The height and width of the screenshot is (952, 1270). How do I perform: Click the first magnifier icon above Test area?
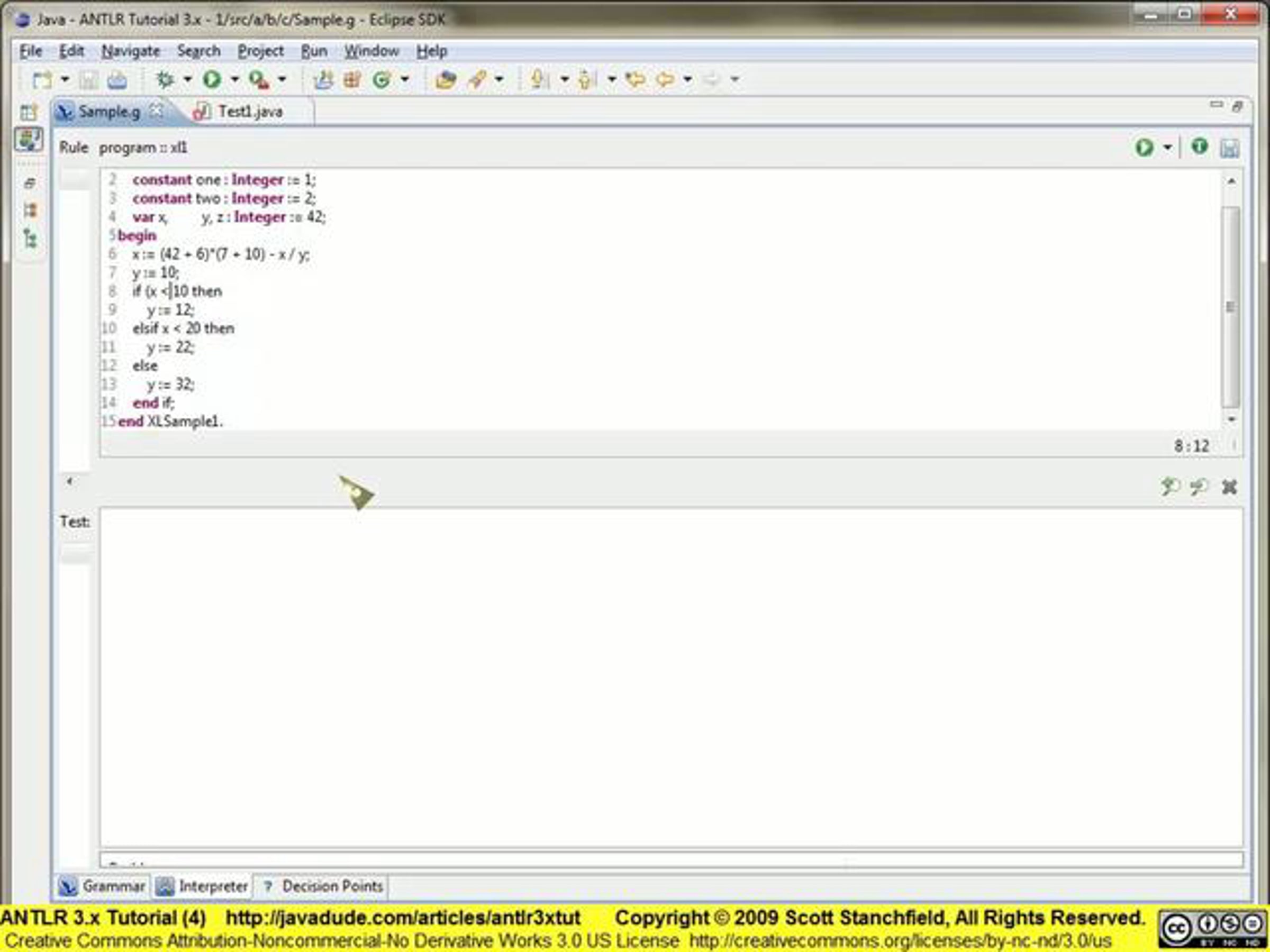1169,487
